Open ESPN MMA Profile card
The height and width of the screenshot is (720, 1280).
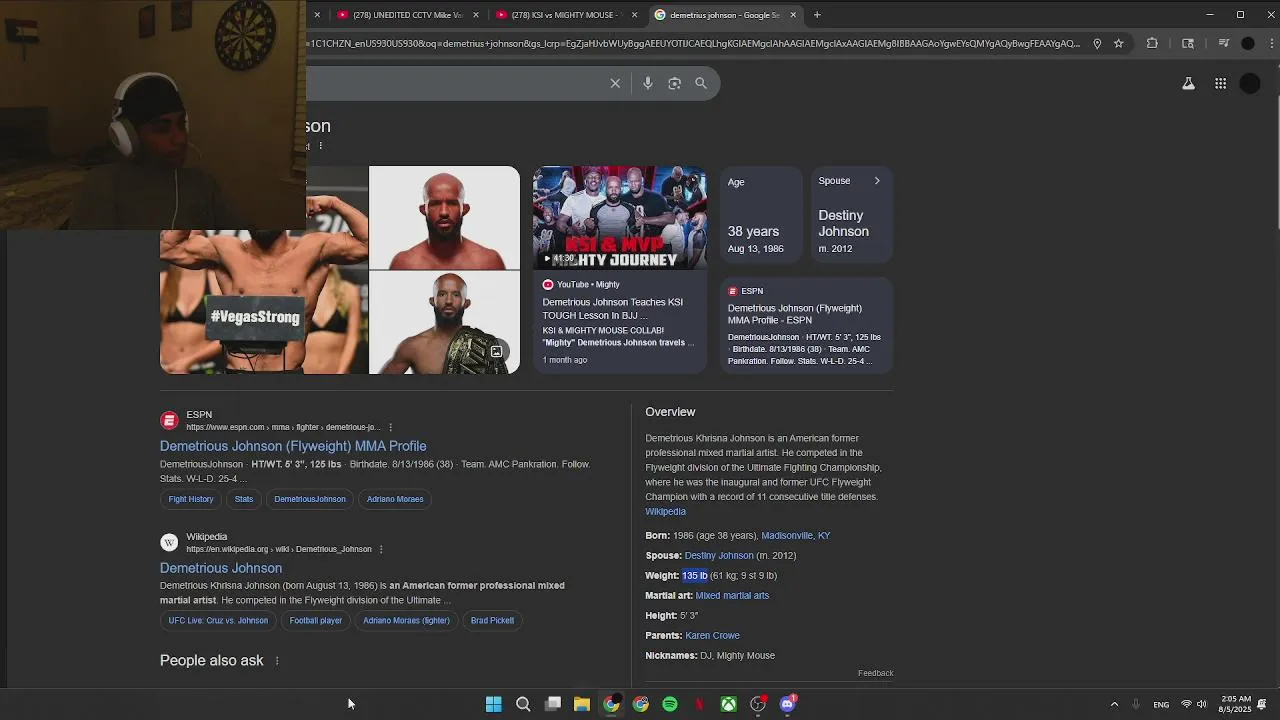[x=806, y=325]
